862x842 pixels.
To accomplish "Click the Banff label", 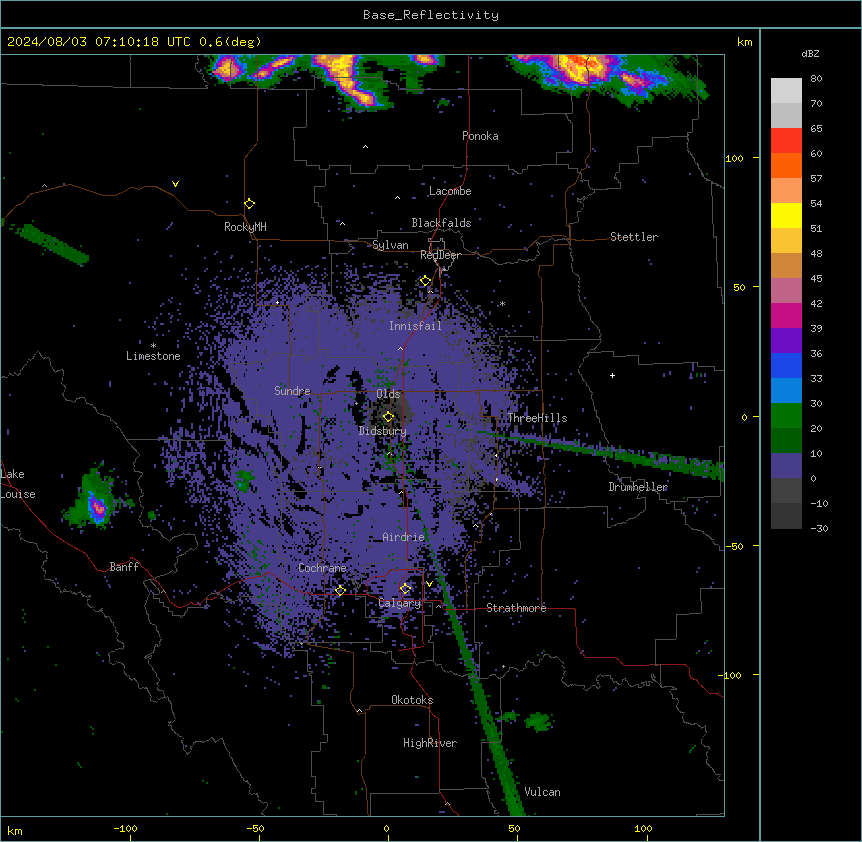I will pos(124,567).
